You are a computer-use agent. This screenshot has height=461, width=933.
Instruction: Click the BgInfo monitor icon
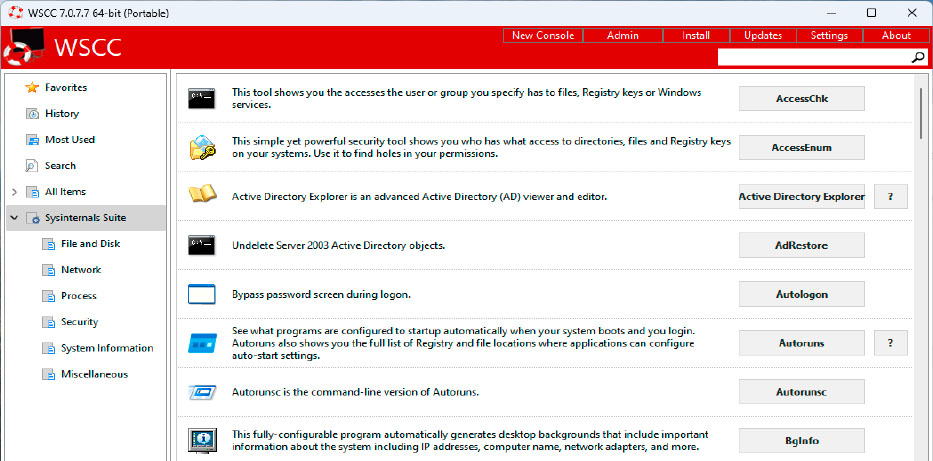coord(200,441)
